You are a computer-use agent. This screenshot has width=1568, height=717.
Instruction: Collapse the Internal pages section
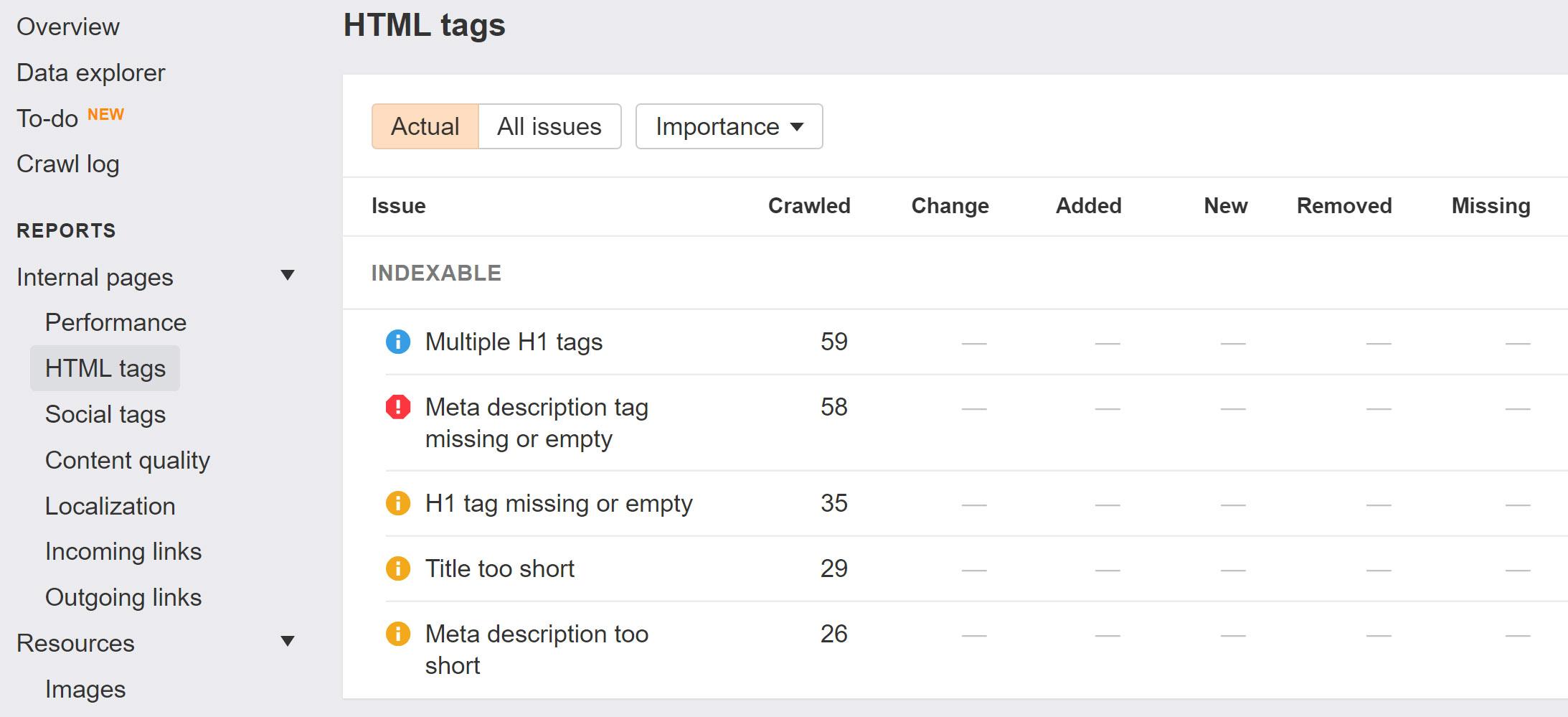[288, 276]
